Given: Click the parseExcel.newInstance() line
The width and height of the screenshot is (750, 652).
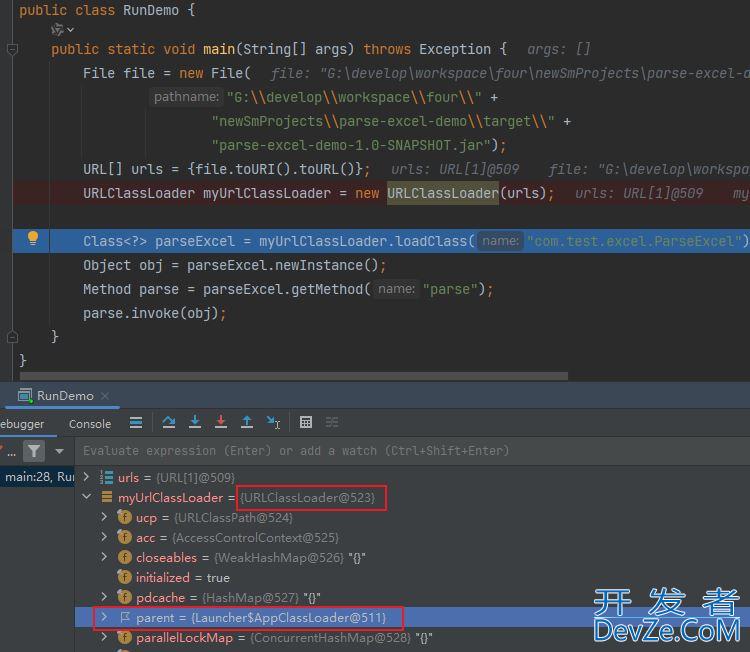Looking at the screenshot, I should 235,265.
